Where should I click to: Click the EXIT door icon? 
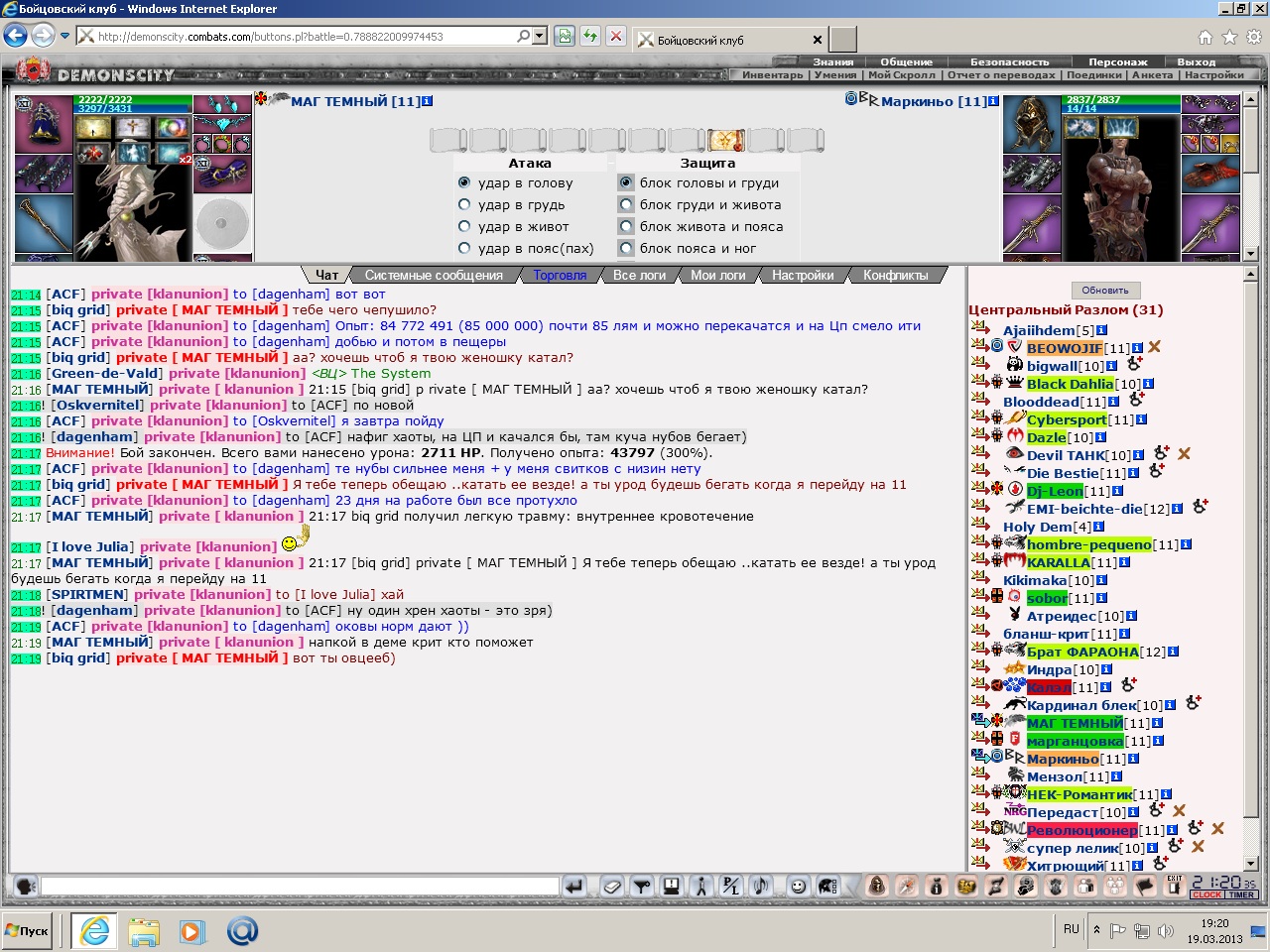[x=1176, y=887]
